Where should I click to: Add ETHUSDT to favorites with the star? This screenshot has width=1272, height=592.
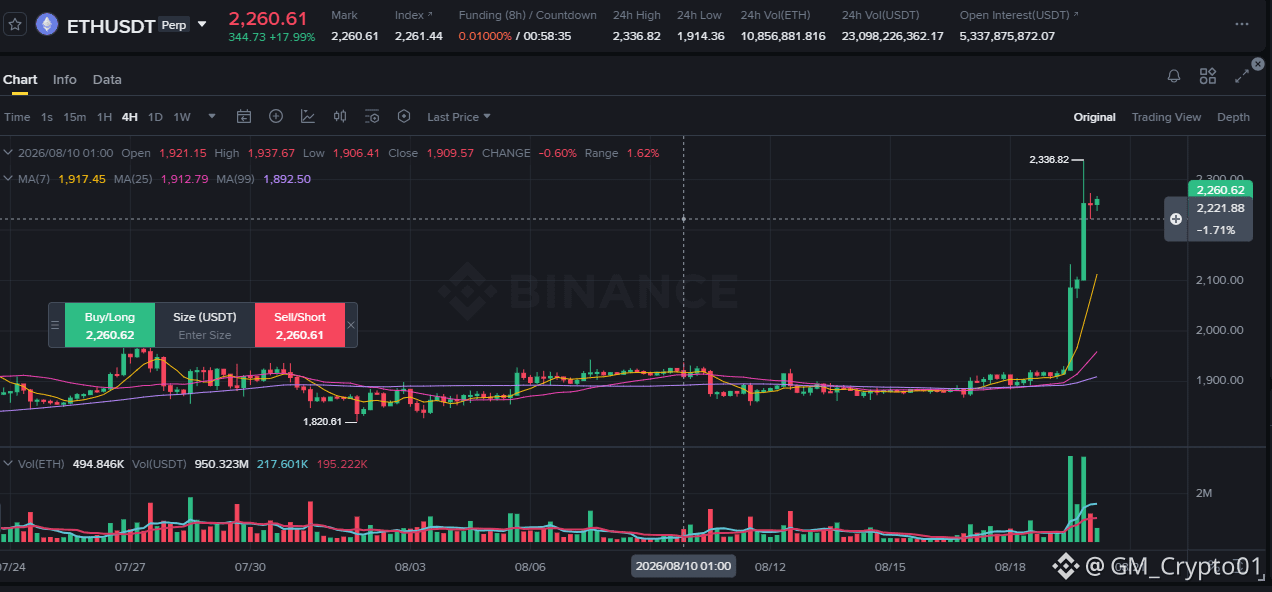pyautogui.click(x=15, y=25)
